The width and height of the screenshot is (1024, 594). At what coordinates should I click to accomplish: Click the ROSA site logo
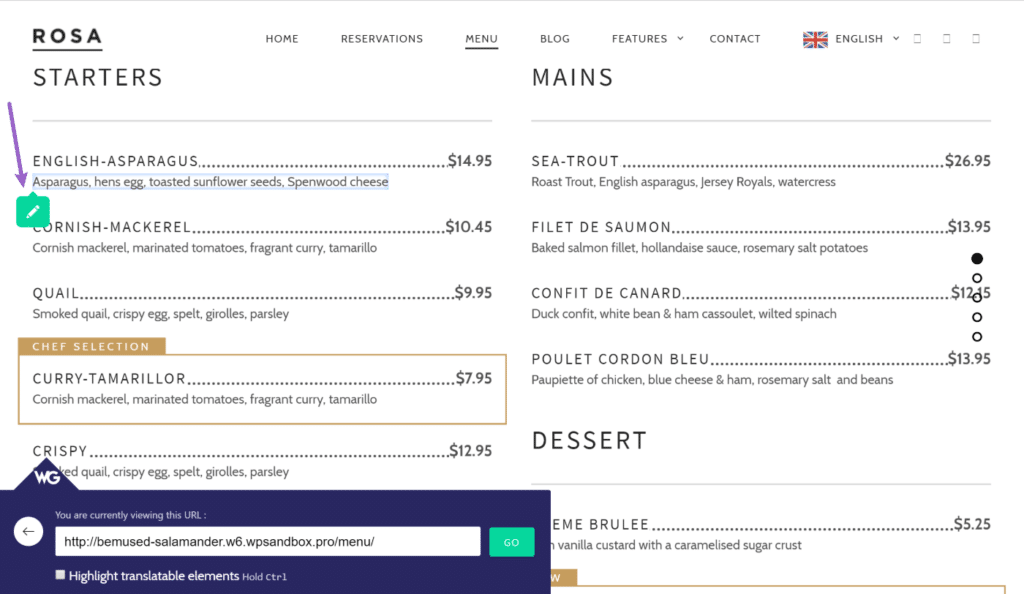coord(67,38)
